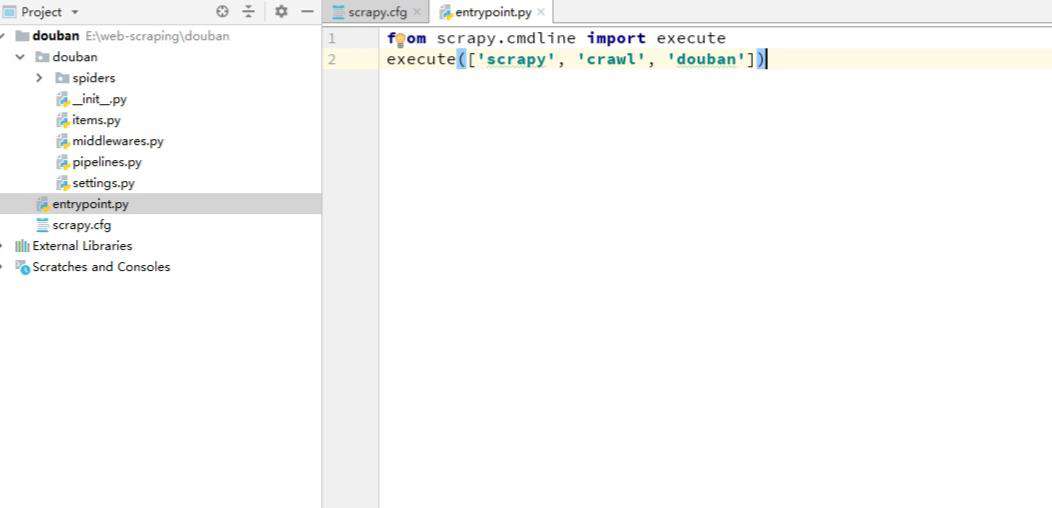Close the scrapy.cfg tab
The image size is (1052, 508).
[417, 12]
